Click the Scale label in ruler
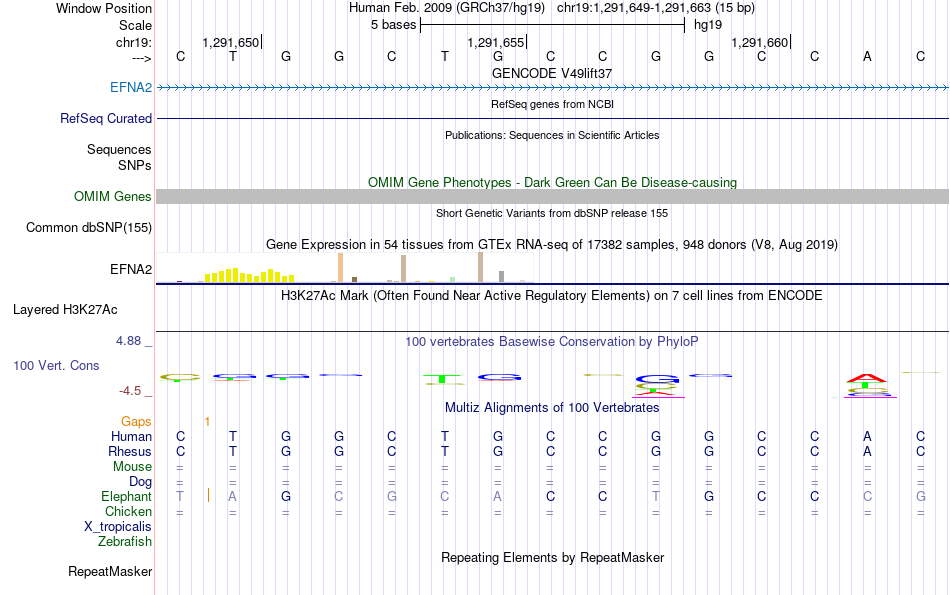The width and height of the screenshot is (950, 595). (135, 25)
